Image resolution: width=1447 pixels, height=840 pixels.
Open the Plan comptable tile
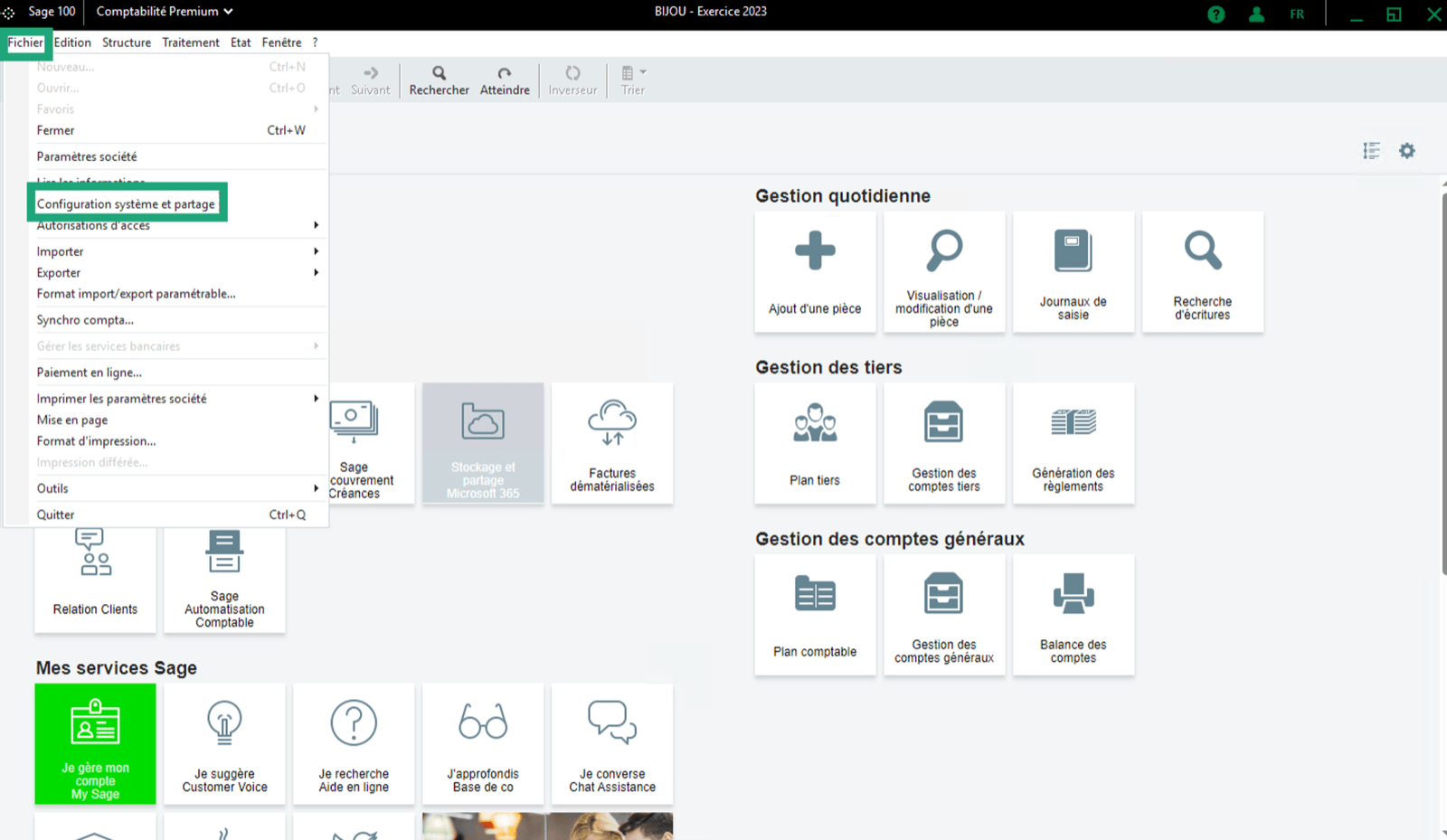pos(815,615)
